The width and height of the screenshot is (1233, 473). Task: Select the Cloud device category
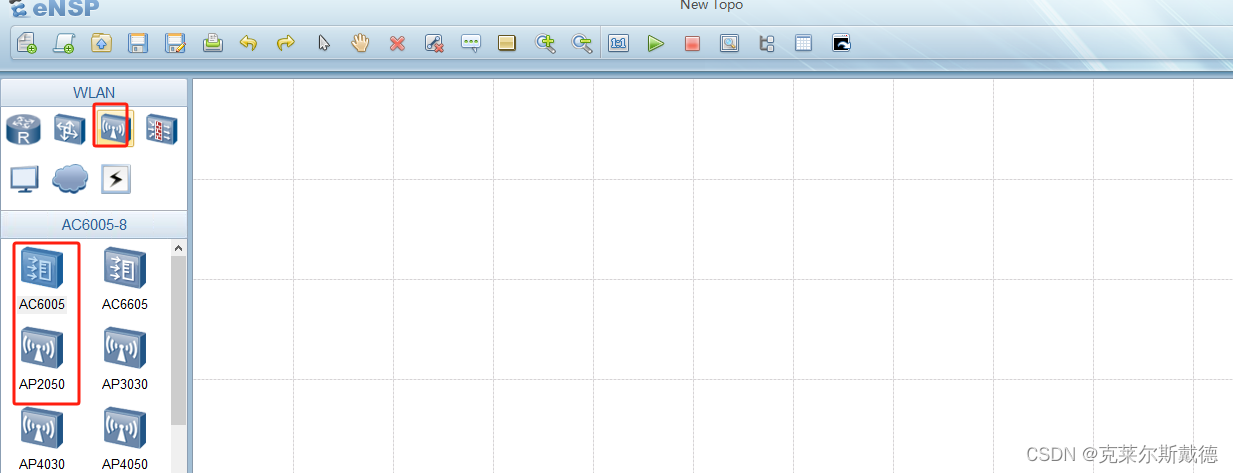point(70,178)
